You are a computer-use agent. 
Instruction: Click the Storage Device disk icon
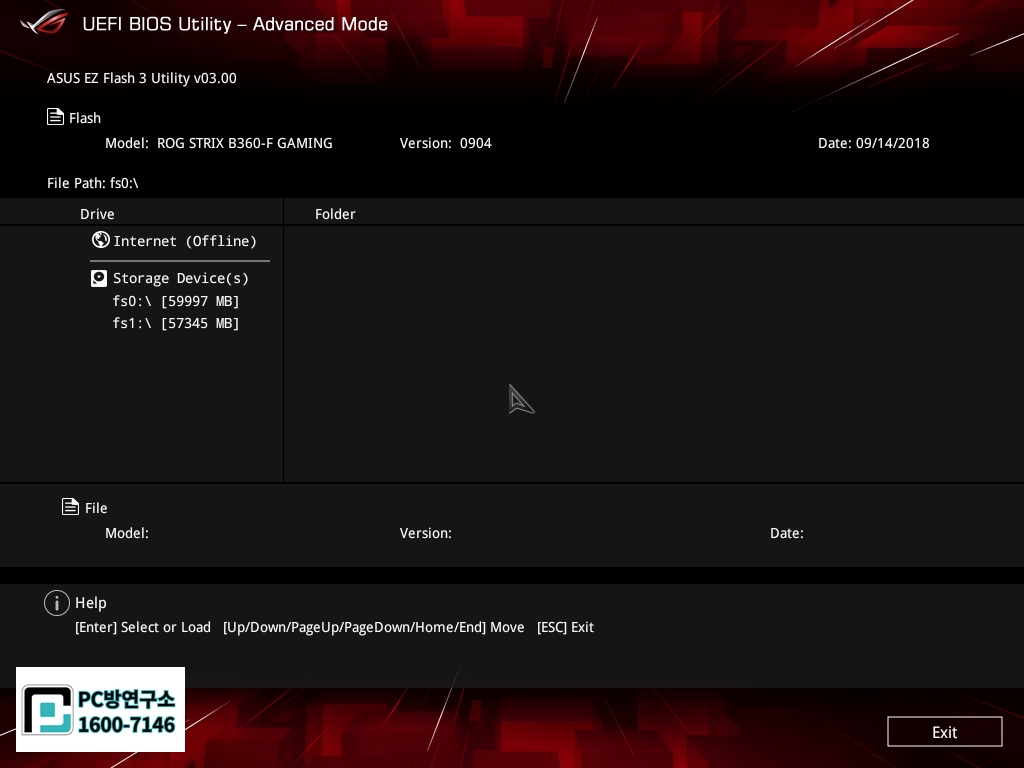coord(99,279)
